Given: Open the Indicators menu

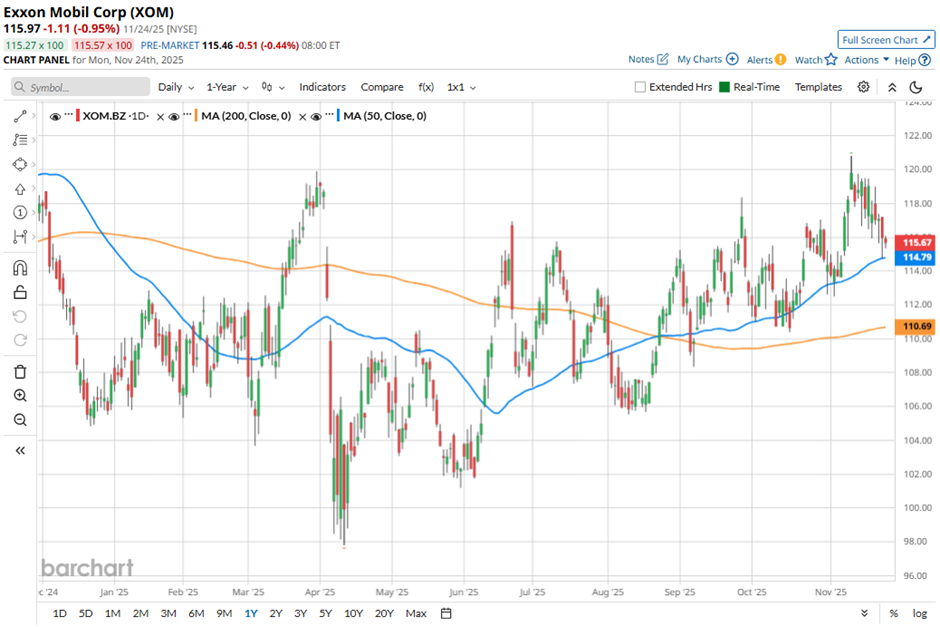Looking at the screenshot, I should pos(322,87).
